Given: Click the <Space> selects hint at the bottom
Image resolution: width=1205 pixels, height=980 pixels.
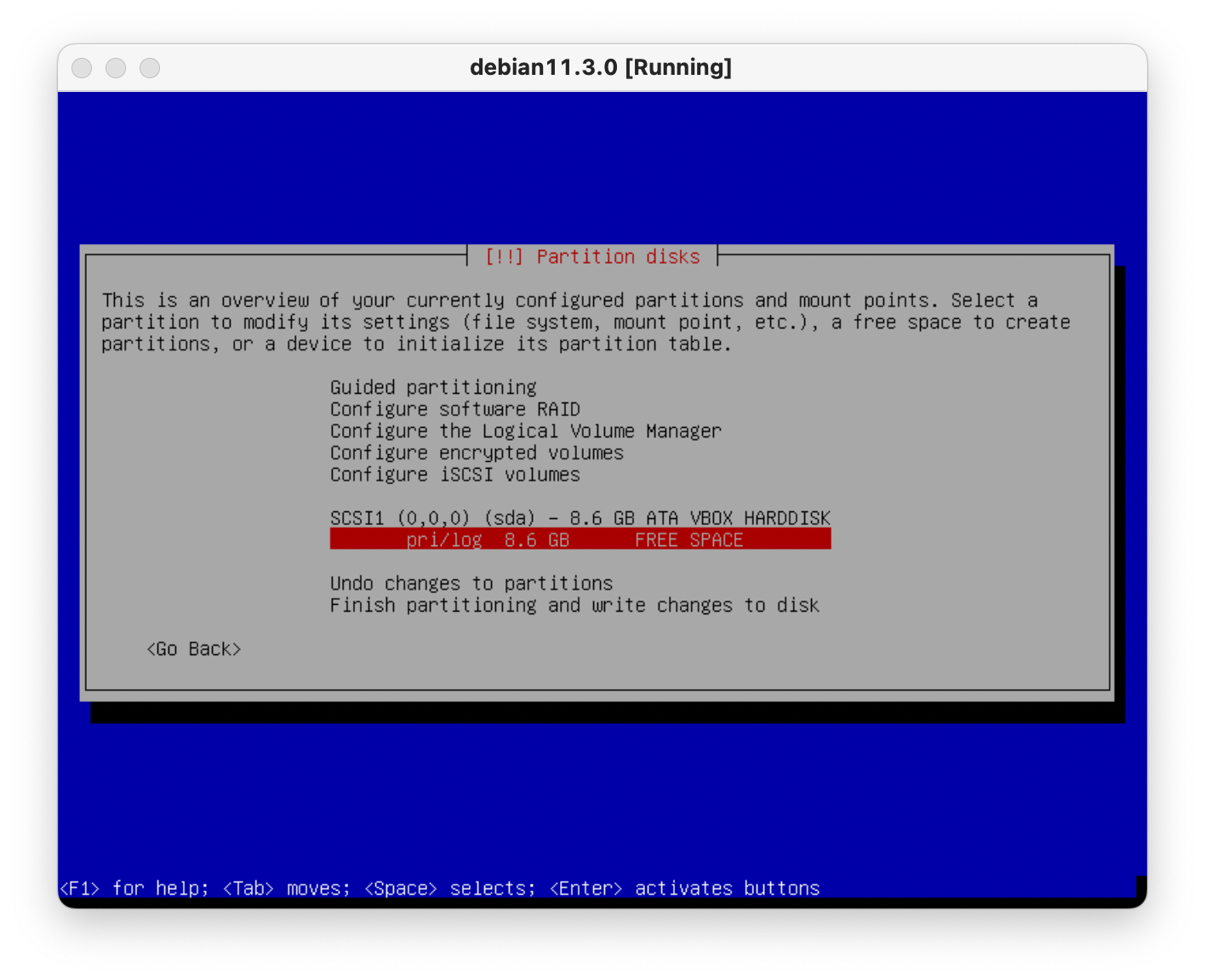Looking at the screenshot, I should pos(449,888).
